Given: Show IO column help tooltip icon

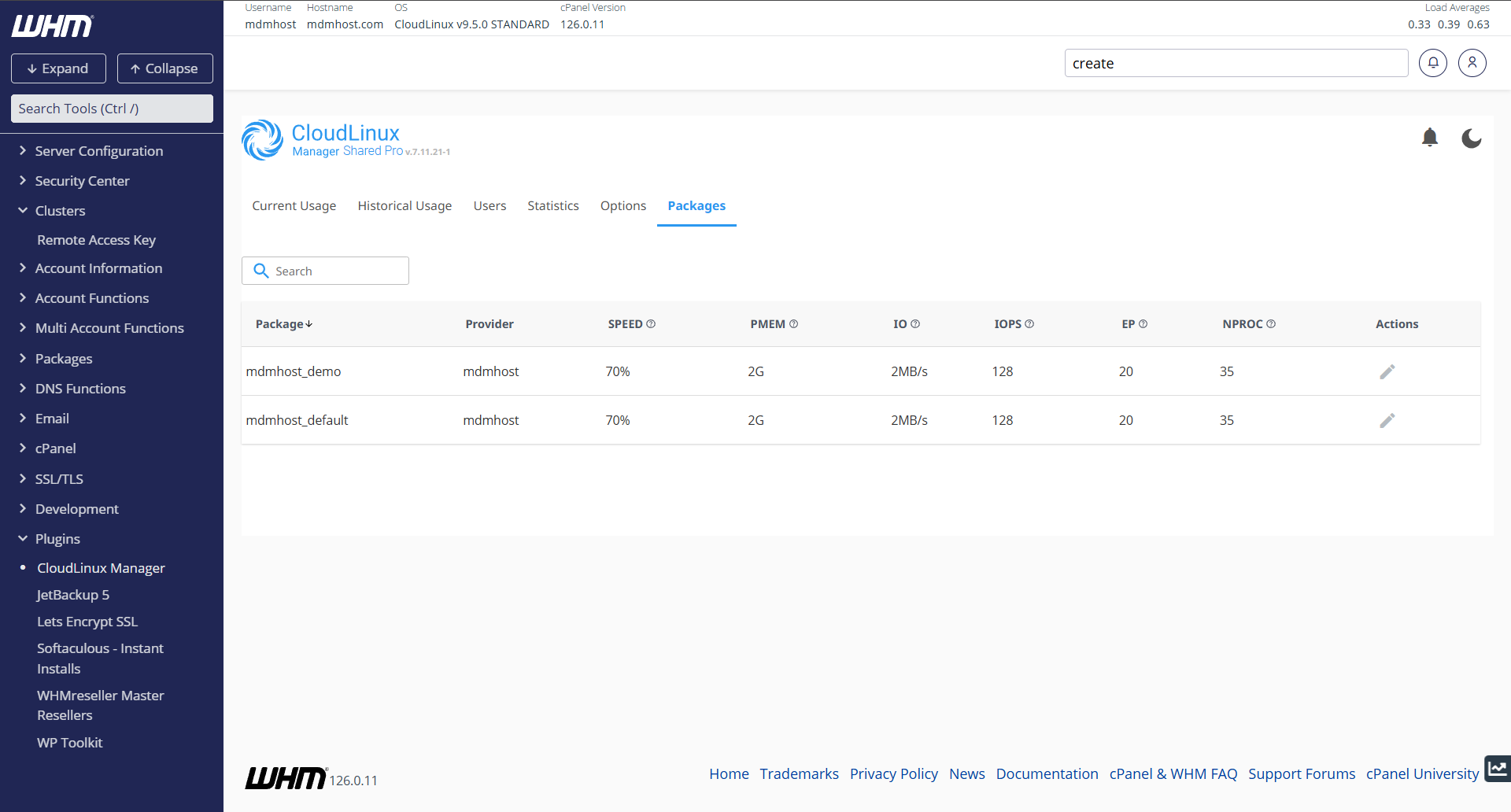Looking at the screenshot, I should click(915, 324).
